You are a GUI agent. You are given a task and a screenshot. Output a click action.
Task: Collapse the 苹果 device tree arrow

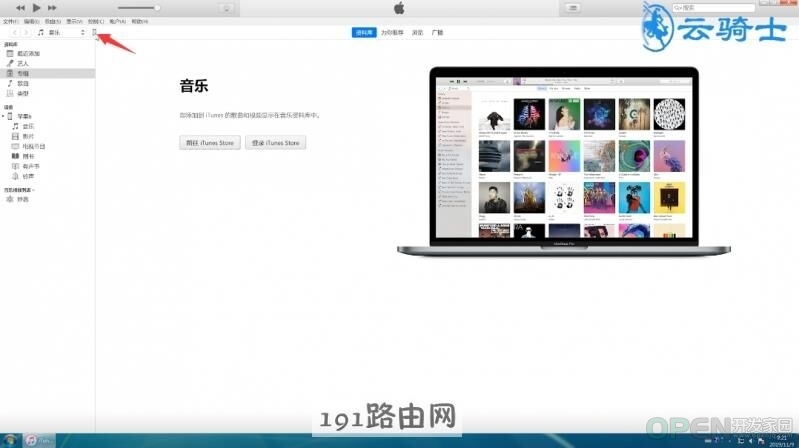click(x=3, y=117)
